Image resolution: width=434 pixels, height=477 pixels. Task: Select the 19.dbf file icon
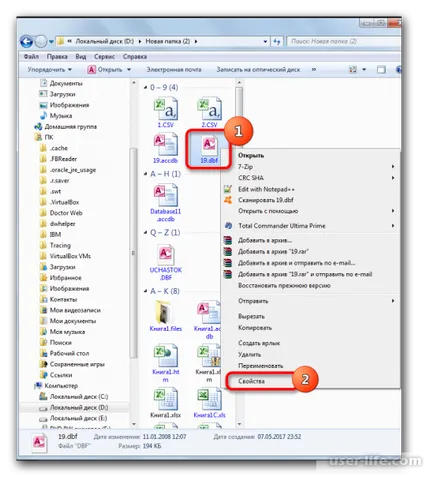(x=209, y=146)
